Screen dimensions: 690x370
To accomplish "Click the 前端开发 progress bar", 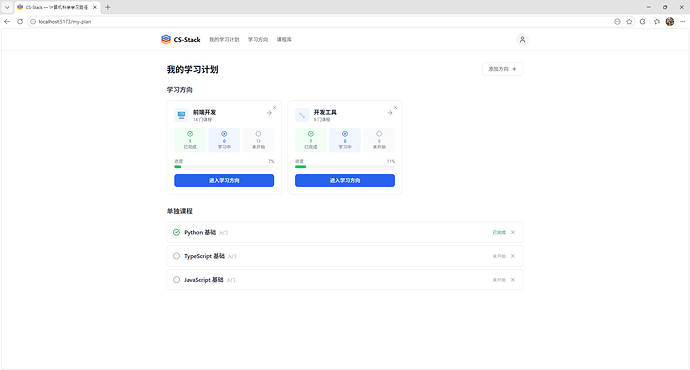I will point(224,167).
